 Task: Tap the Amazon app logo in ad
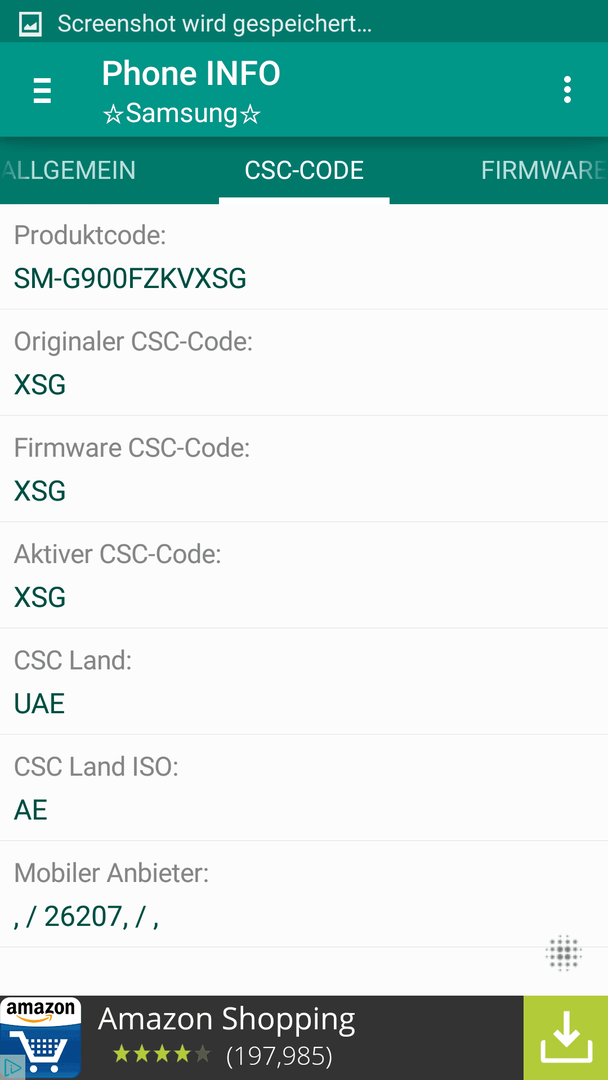click(41, 1037)
